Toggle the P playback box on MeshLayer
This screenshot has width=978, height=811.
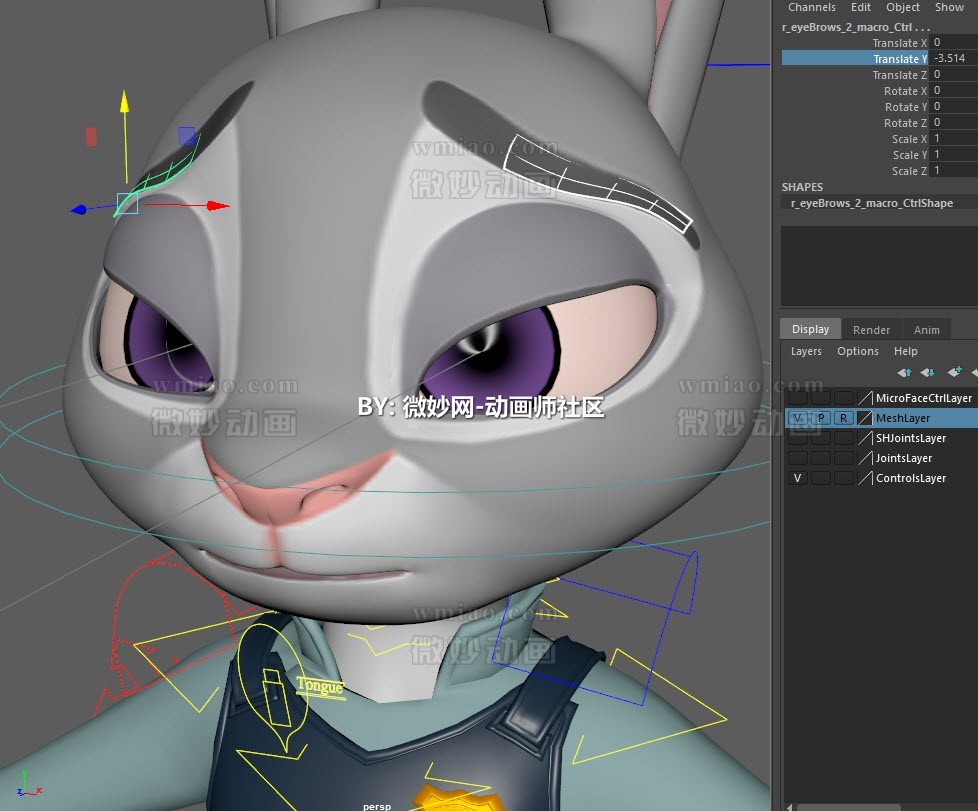(x=820, y=418)
